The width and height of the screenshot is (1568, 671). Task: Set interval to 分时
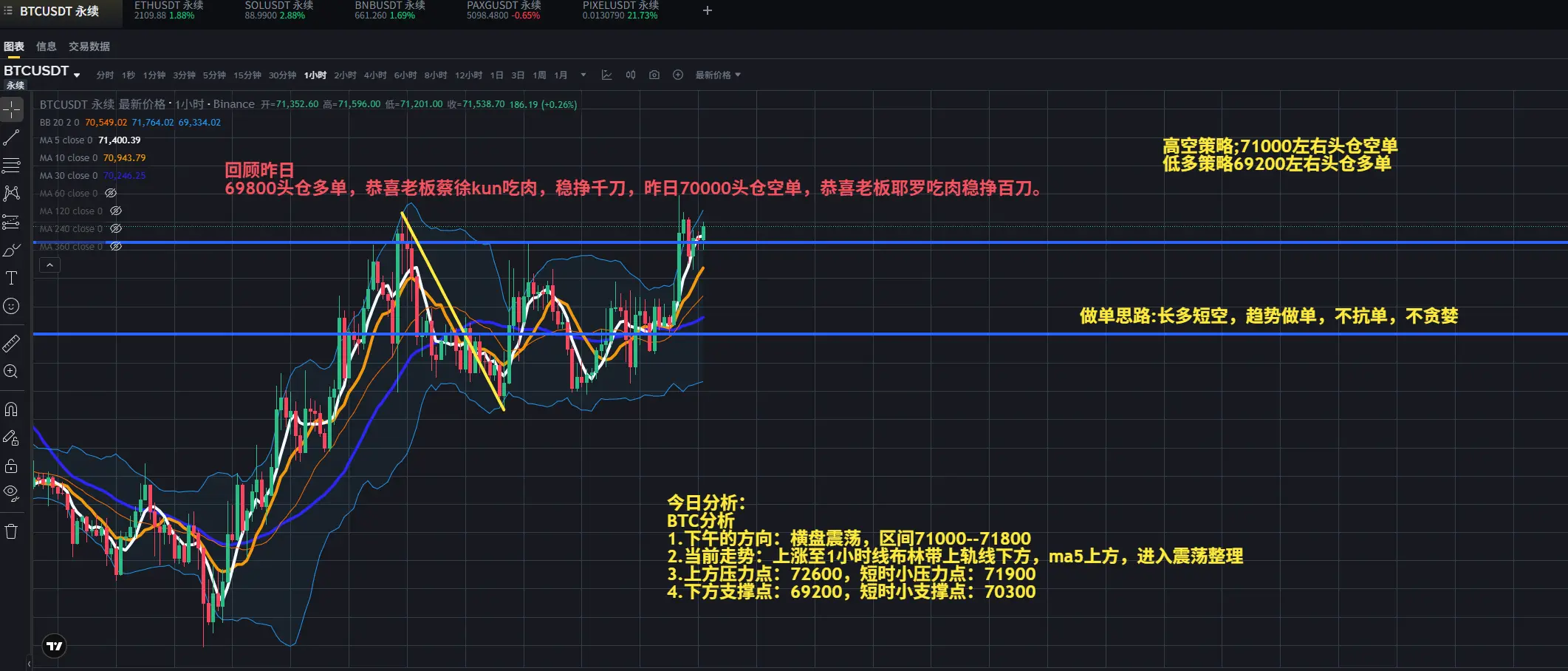pyautogui.click(x=105, y=75)
